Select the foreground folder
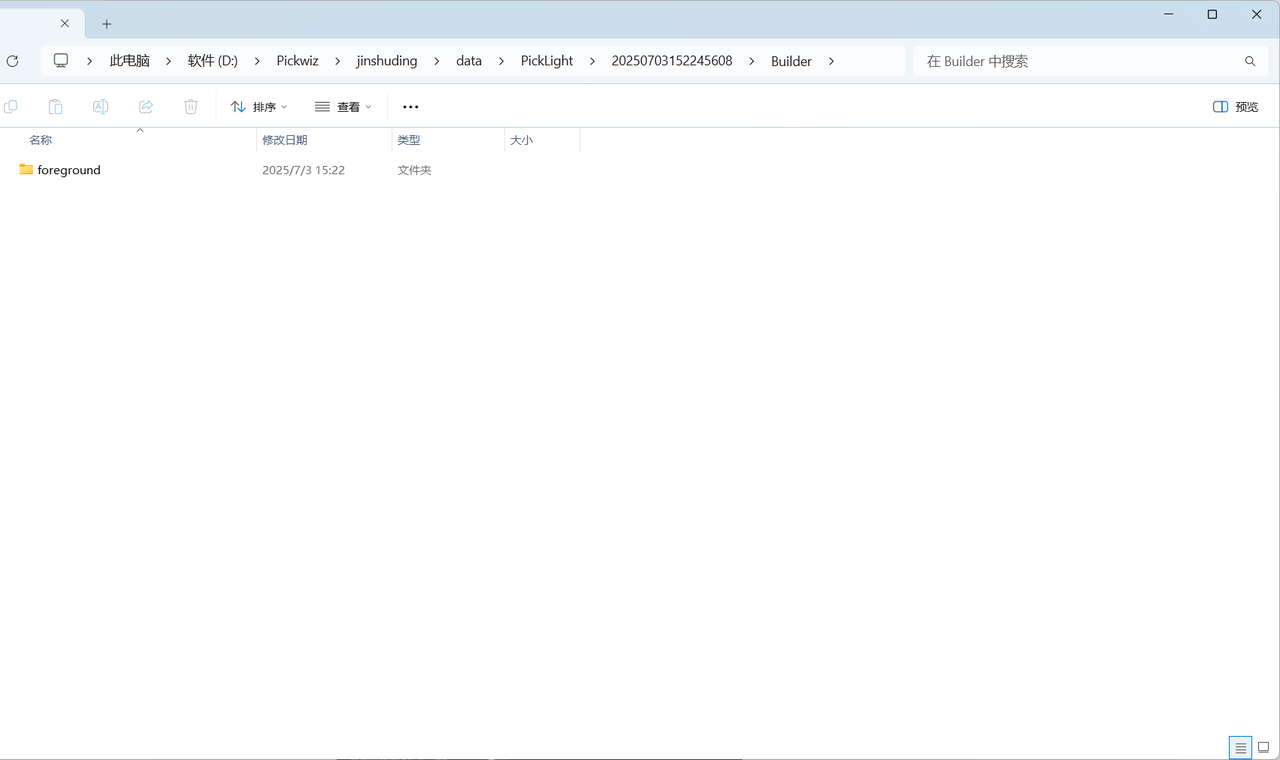 [68, 170]
